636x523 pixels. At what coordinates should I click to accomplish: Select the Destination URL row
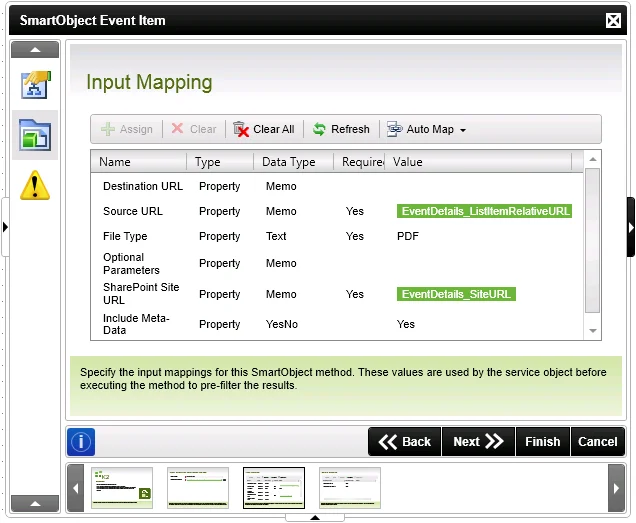pos(337,186)
